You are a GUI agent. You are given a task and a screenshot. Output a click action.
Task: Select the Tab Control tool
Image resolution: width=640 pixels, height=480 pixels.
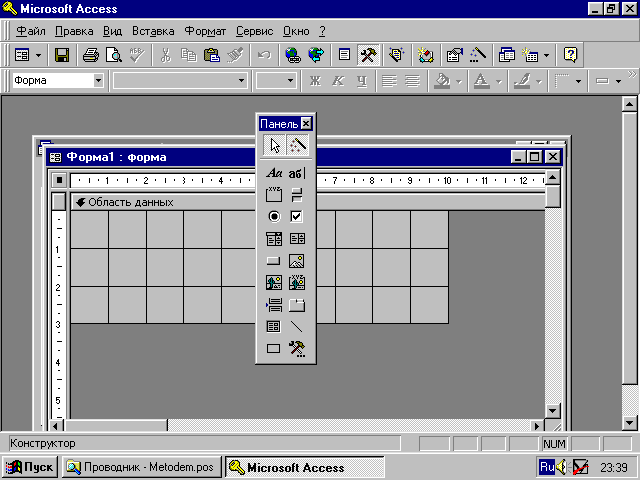point(297,304)
